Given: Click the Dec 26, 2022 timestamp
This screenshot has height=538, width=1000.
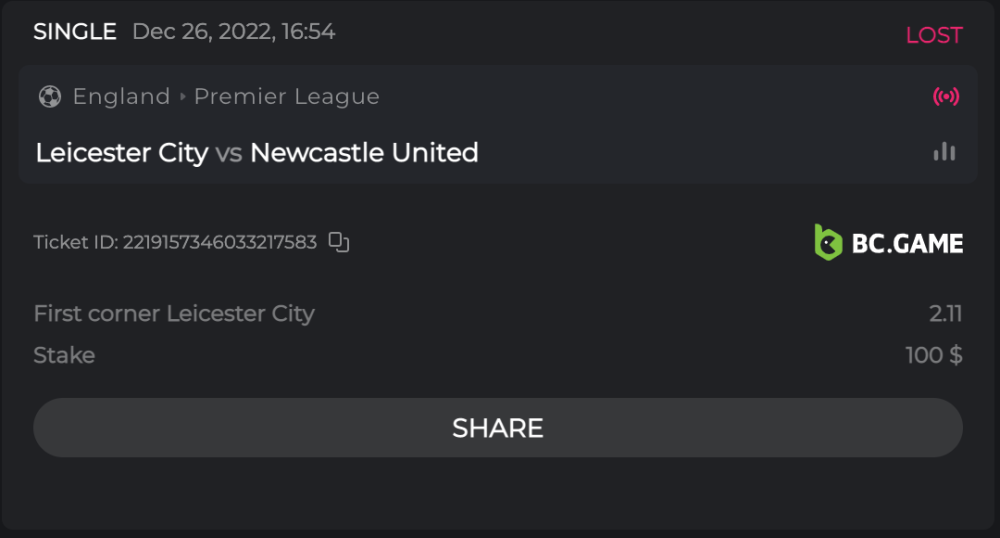Looking at the screenshot, I should (233, 32).
